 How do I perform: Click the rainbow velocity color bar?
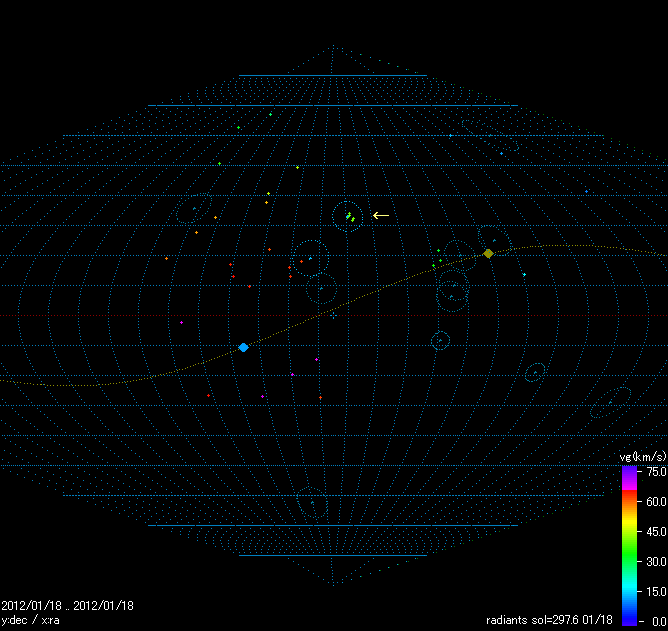pos(629,546)
